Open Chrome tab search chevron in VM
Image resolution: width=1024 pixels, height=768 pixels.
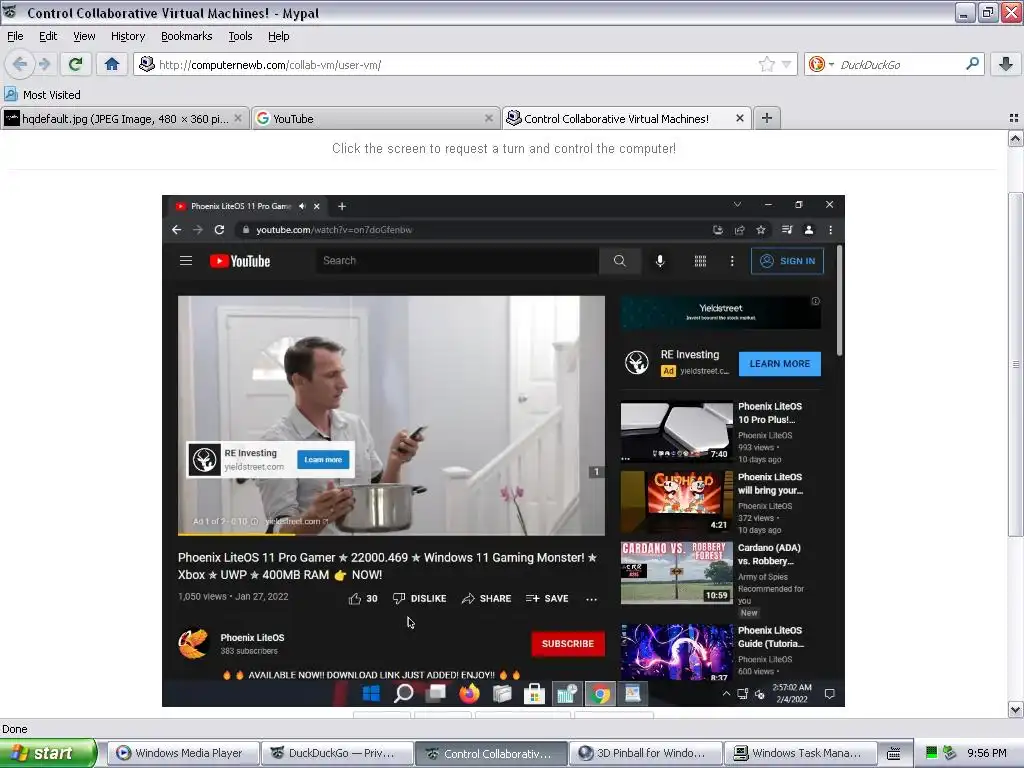pyautogui.click(x=737, y=204)
